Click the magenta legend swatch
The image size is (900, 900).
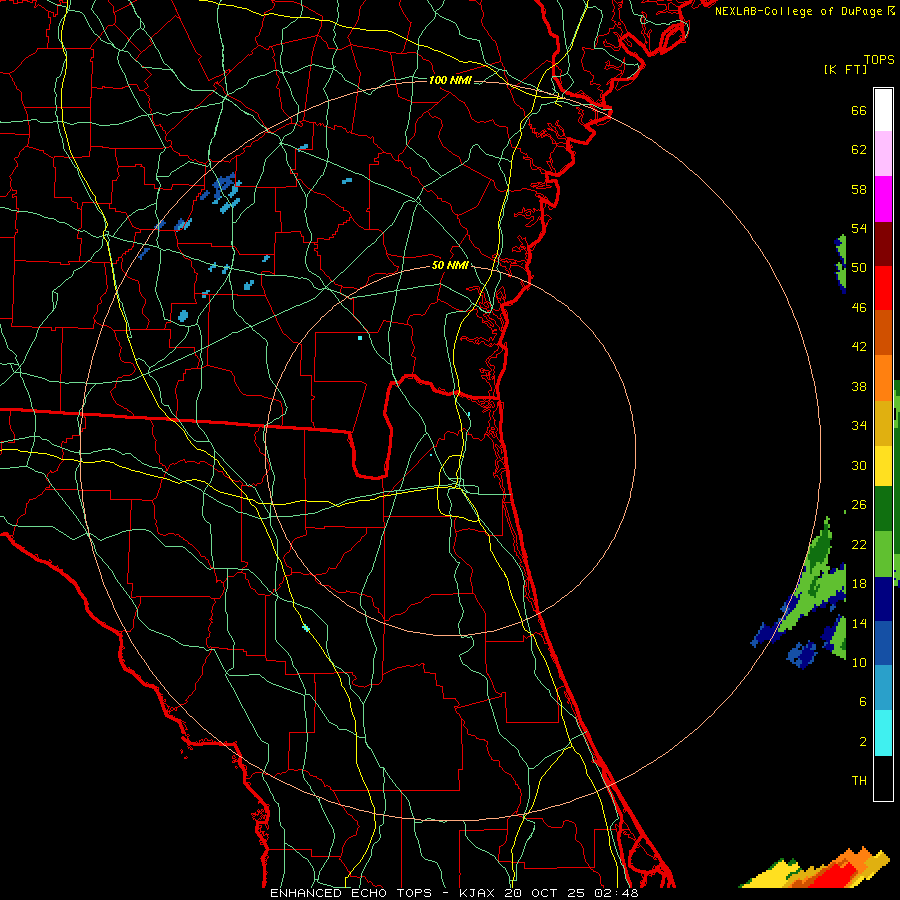coord(883,199)
